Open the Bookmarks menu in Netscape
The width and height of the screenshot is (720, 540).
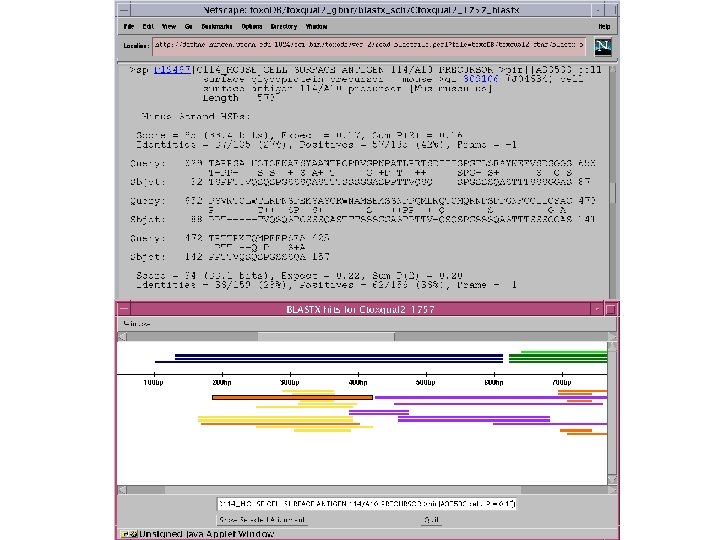point(217,27)
